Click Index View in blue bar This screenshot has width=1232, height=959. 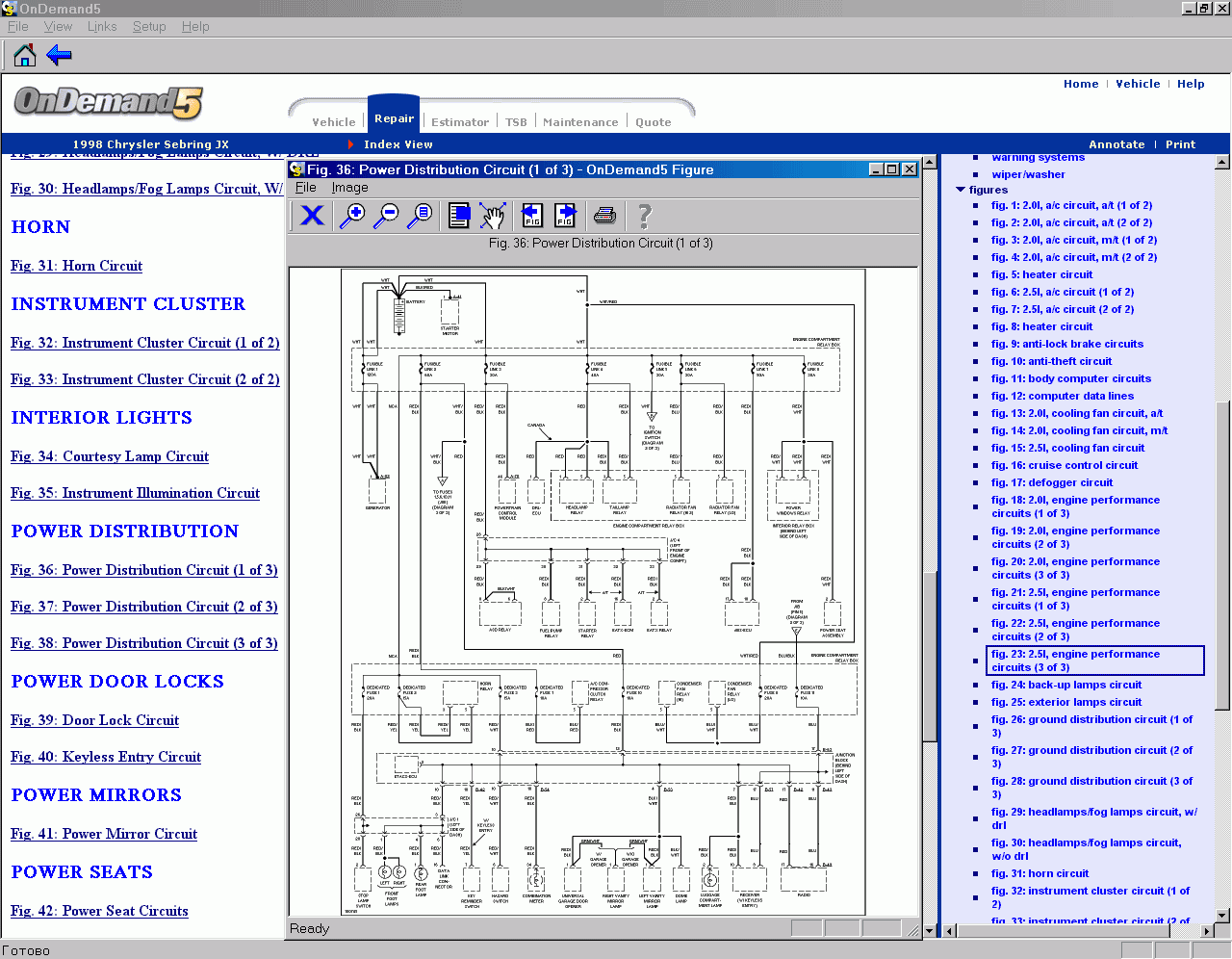398,144
